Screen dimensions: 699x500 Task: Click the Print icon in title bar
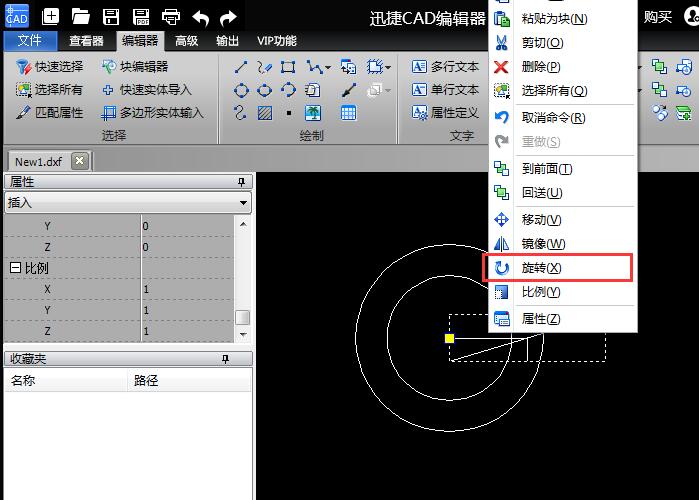[x=171, y=17]
